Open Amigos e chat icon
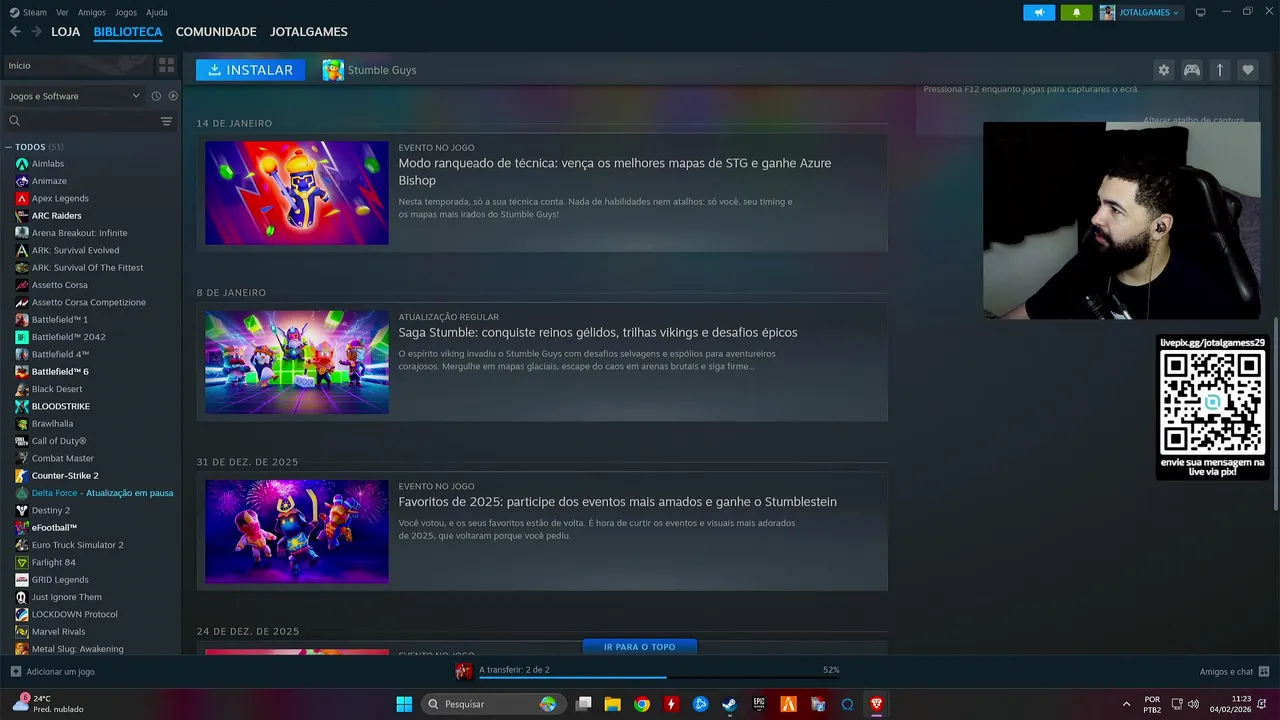The height and width of the screenshot is (720, 1280). (x=1264, y=672)
